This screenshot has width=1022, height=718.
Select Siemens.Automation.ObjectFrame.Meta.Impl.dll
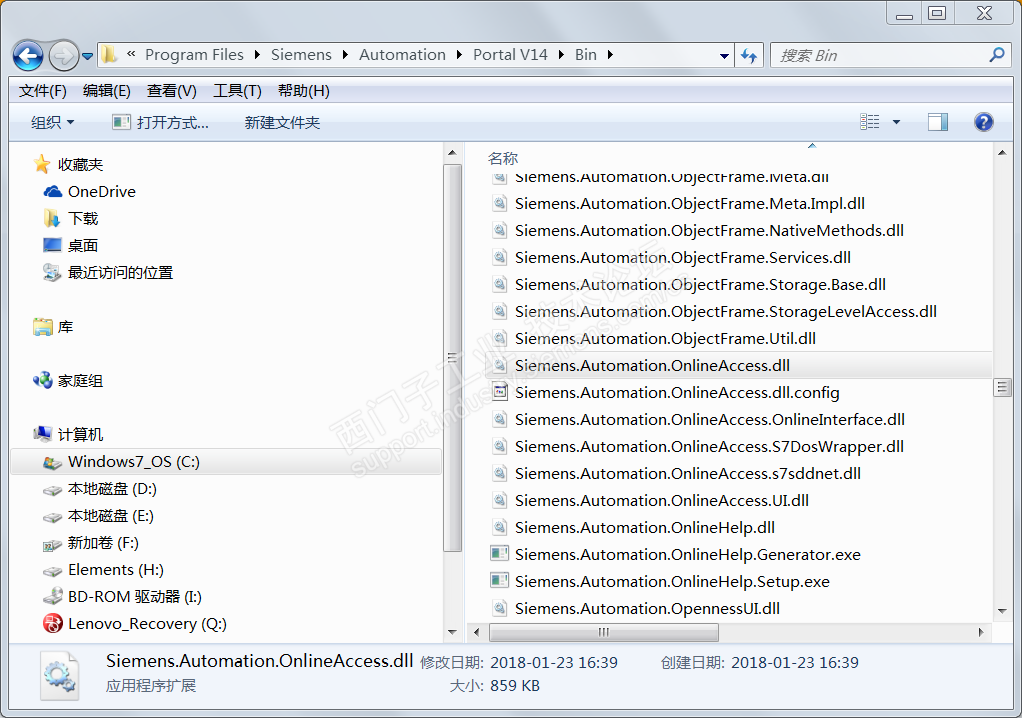coord(690,203)
